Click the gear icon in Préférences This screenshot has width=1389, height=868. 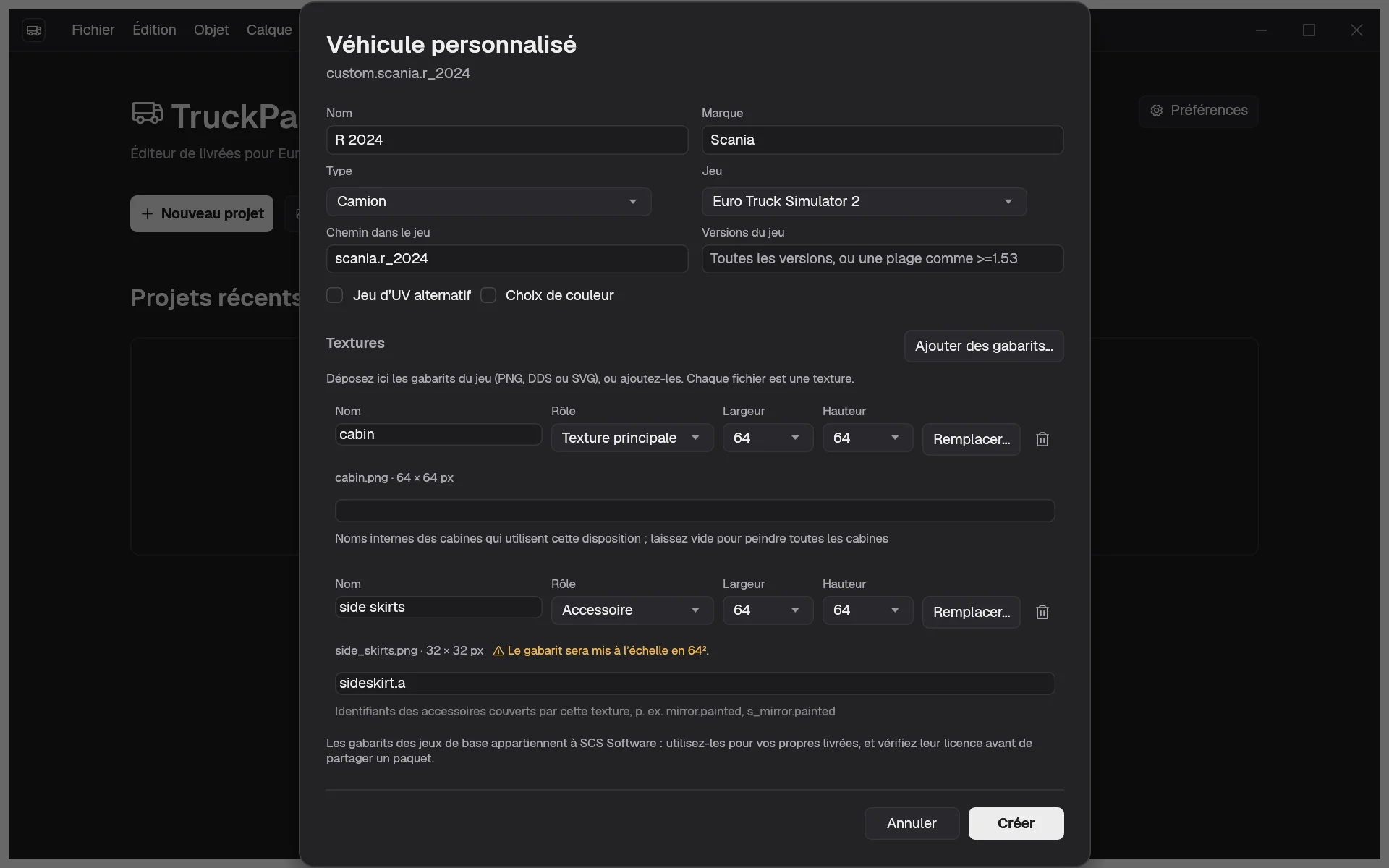1157,111
